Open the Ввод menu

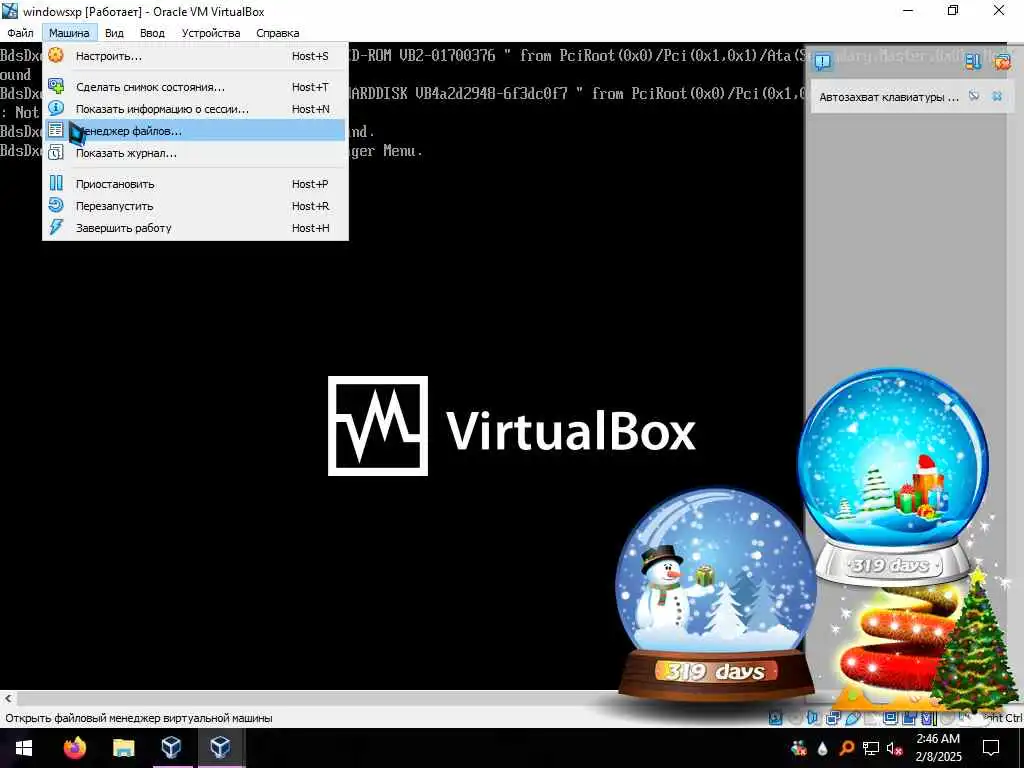[152, 33]
